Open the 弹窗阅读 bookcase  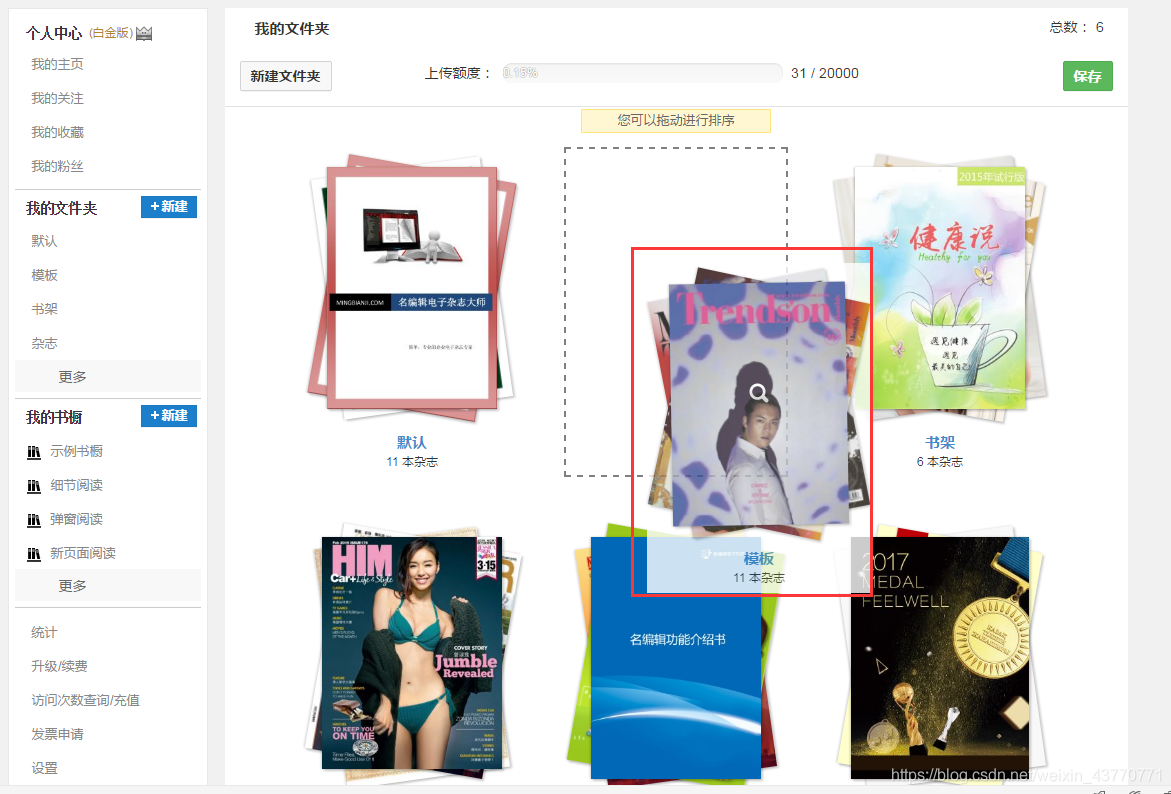click(x=76, y=519)
